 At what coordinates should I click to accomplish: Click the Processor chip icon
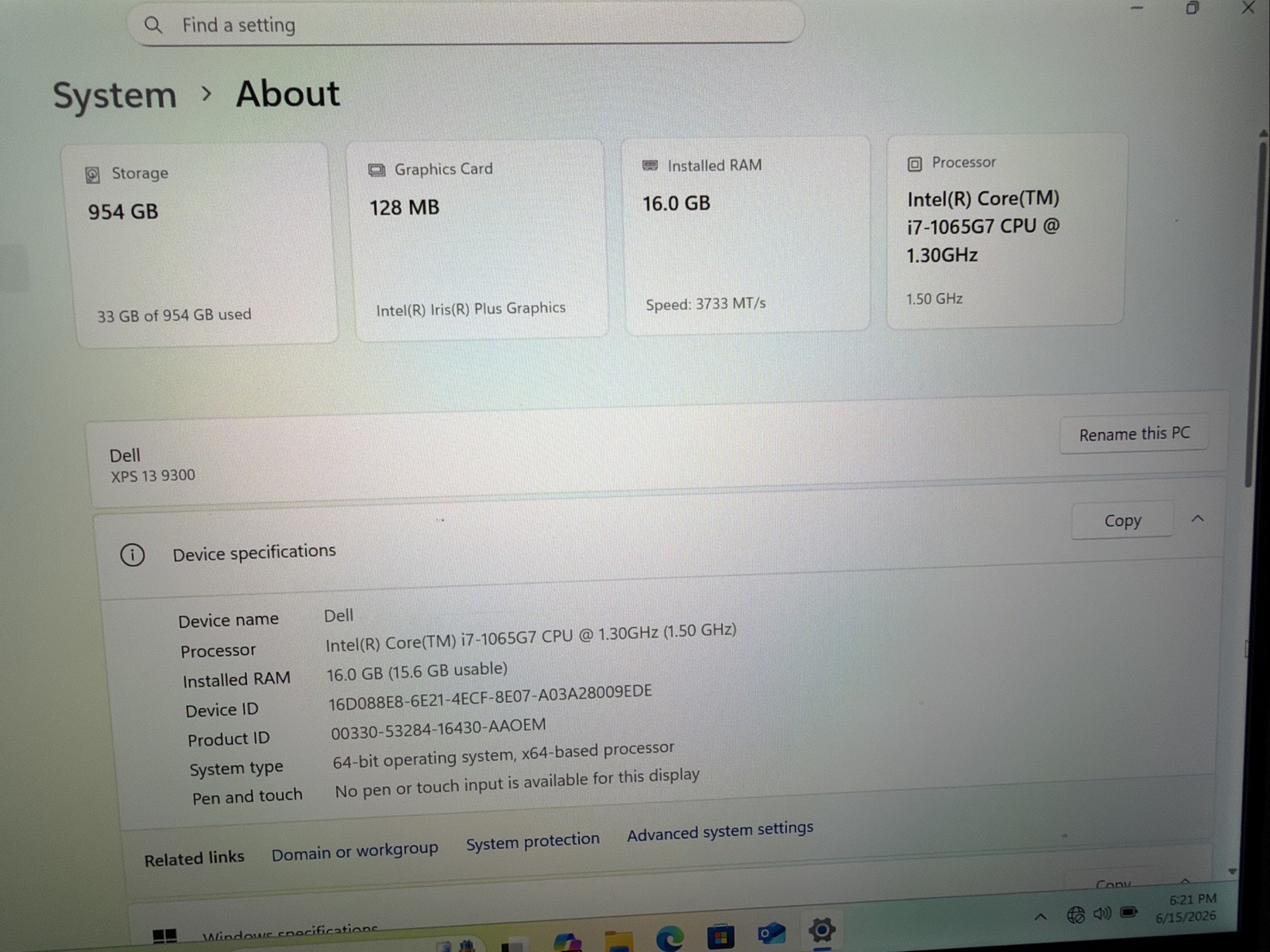(x=914, y=164)
